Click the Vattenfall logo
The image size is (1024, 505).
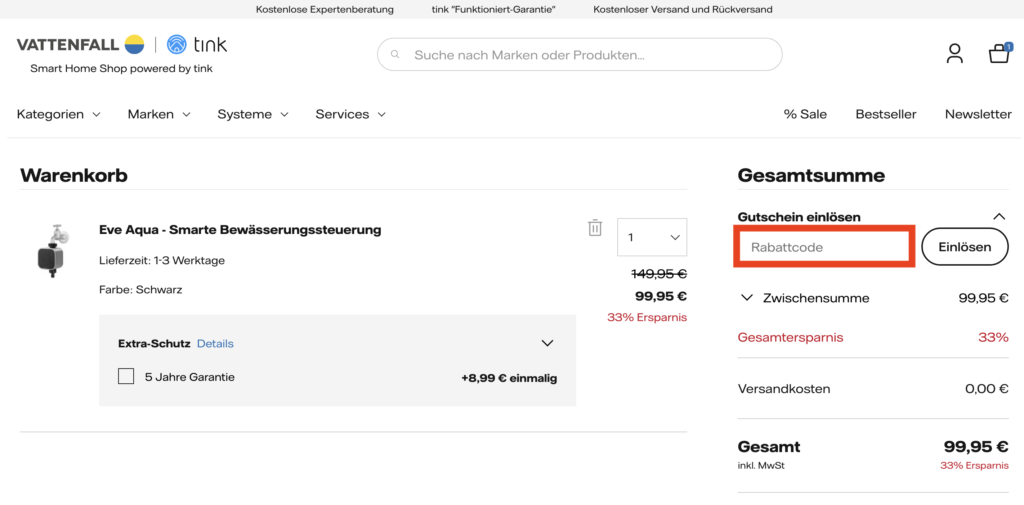80,44
